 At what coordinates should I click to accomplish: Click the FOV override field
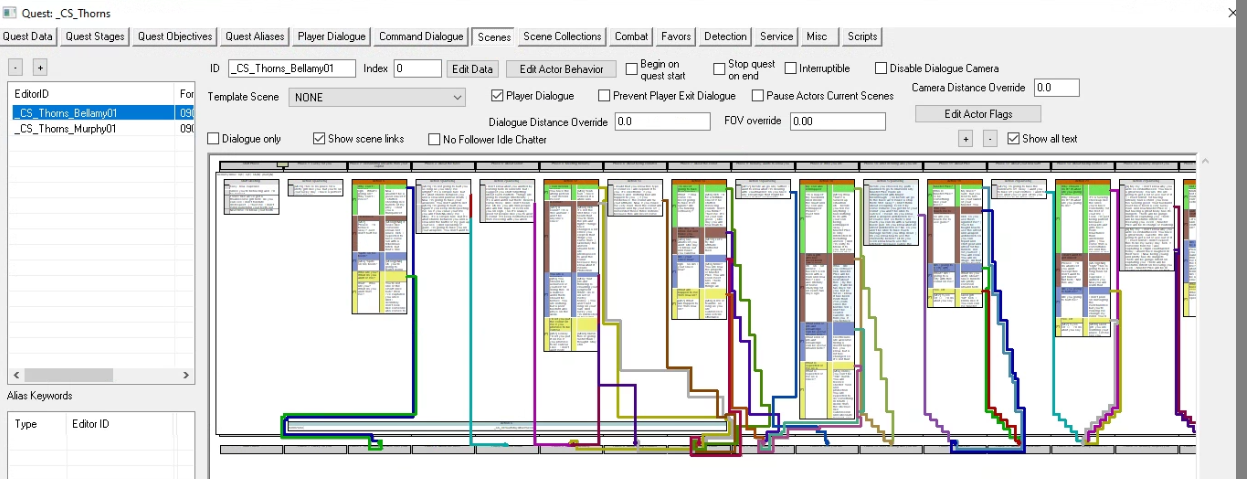[x=837, y=122]
